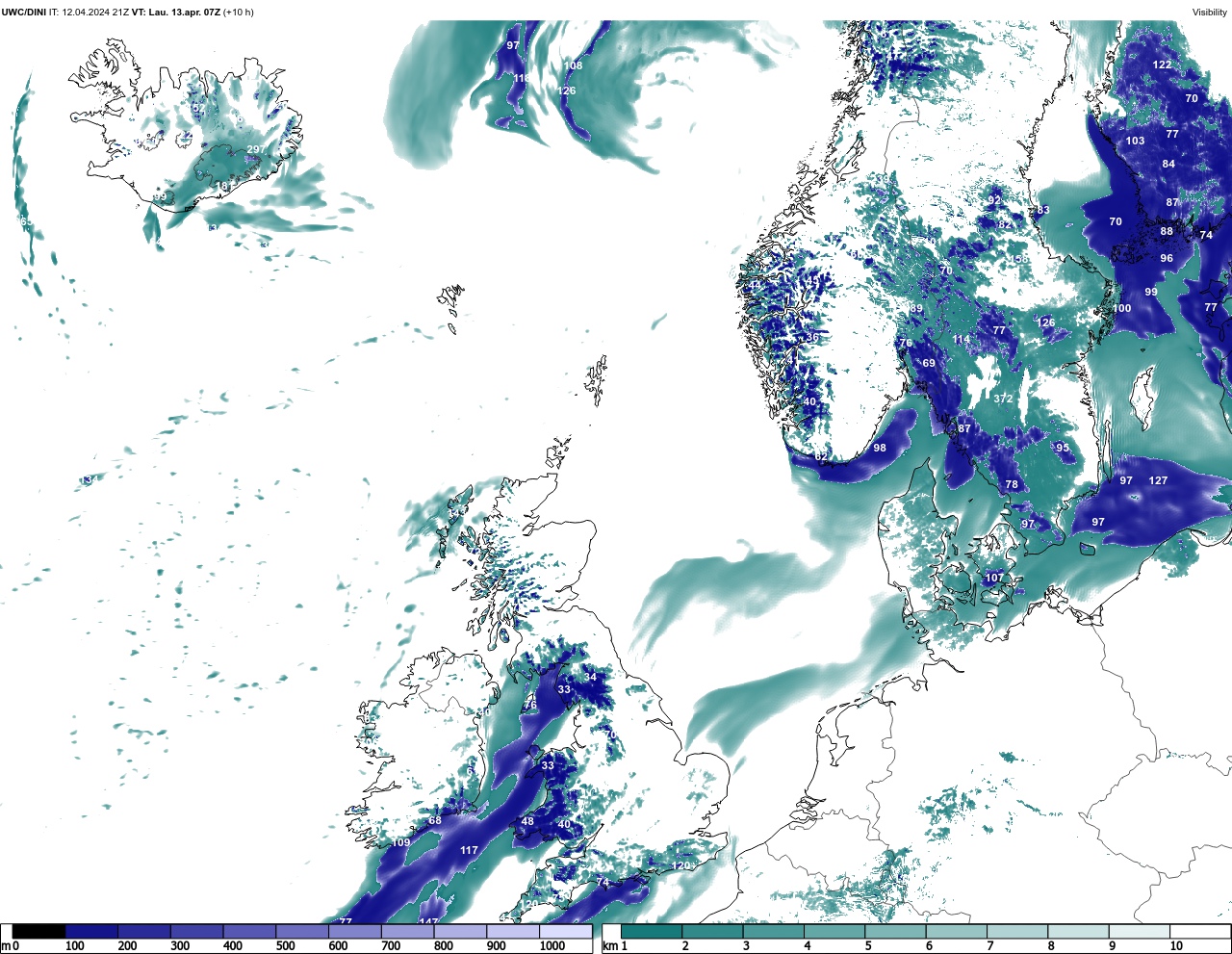Click the '(+10 h)' forecast offset text
Screen dimensions: 1232x954
pos(238,12)
